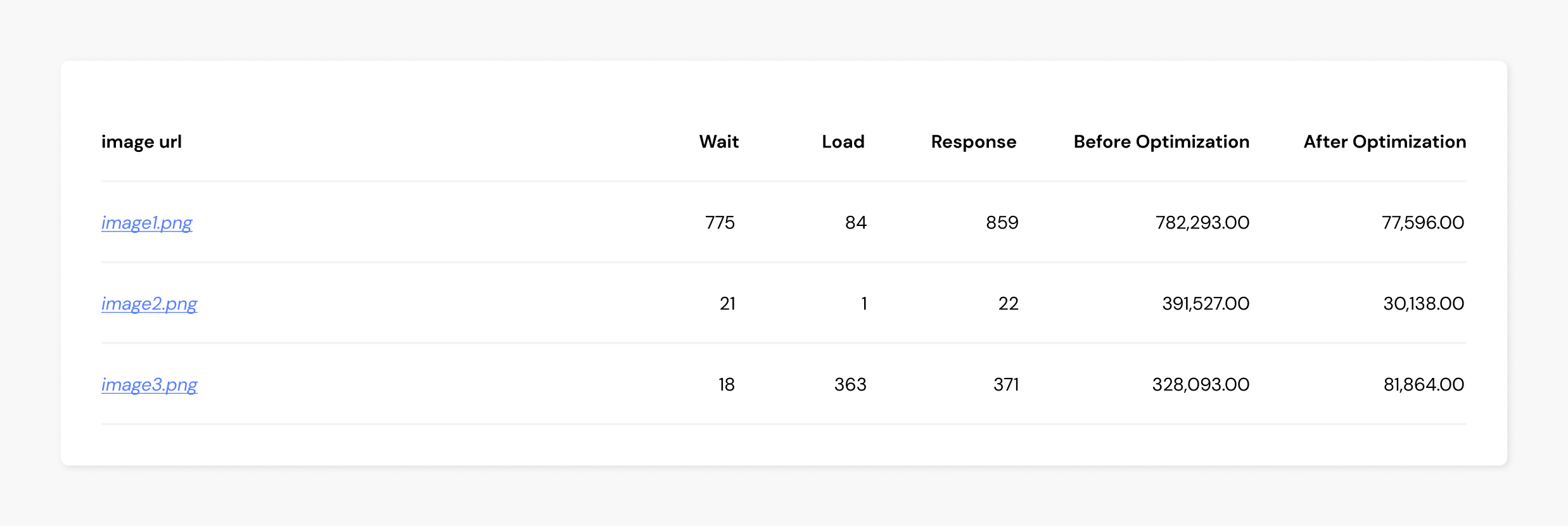Select the 30,138.00 after optimization cell

coord(1424,304)
